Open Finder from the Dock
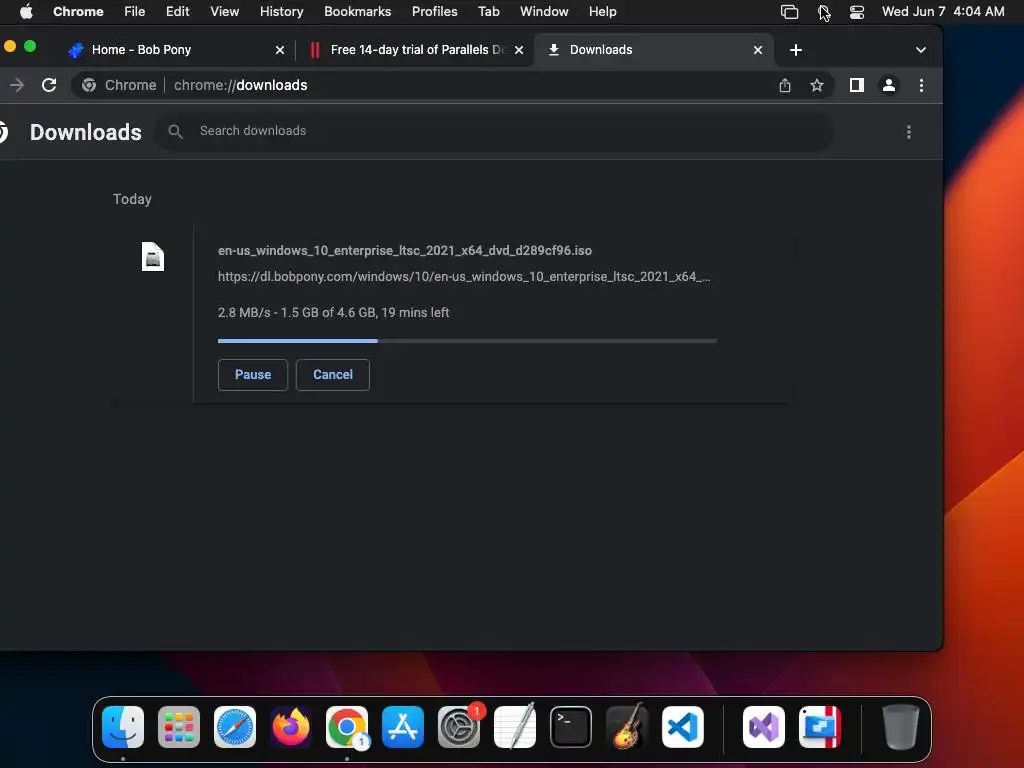This screenshot has height=768, width=1024. coord(123,726)
